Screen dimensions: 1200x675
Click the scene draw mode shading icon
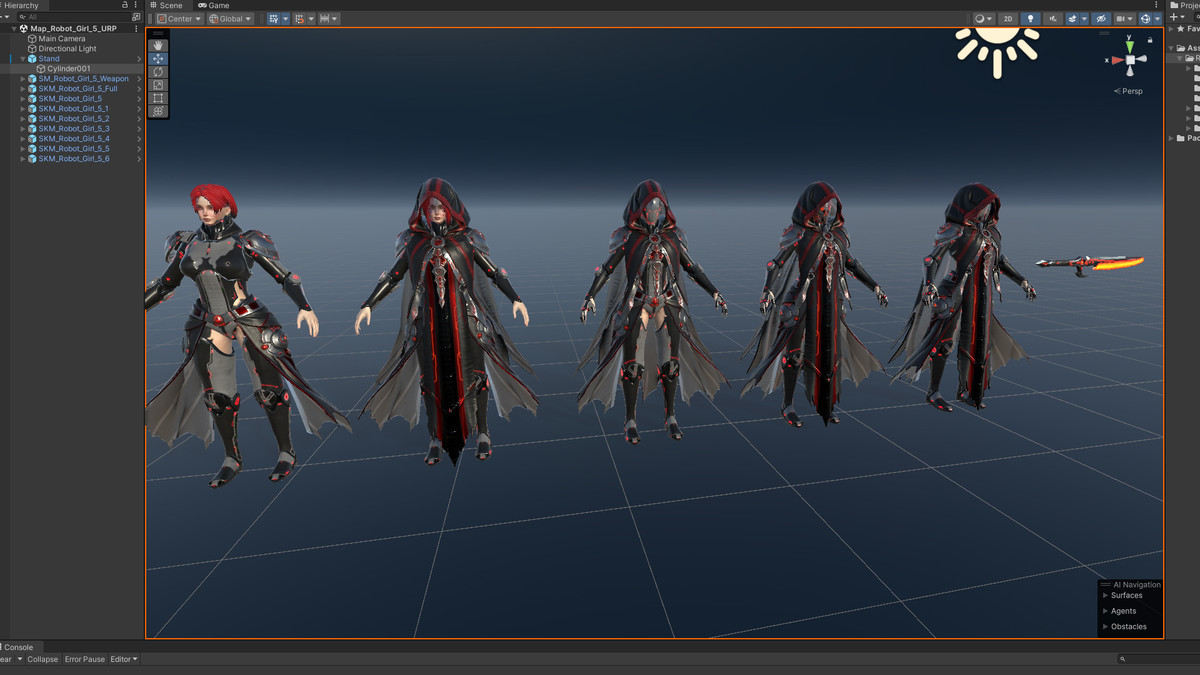click(x=984, y=19)
